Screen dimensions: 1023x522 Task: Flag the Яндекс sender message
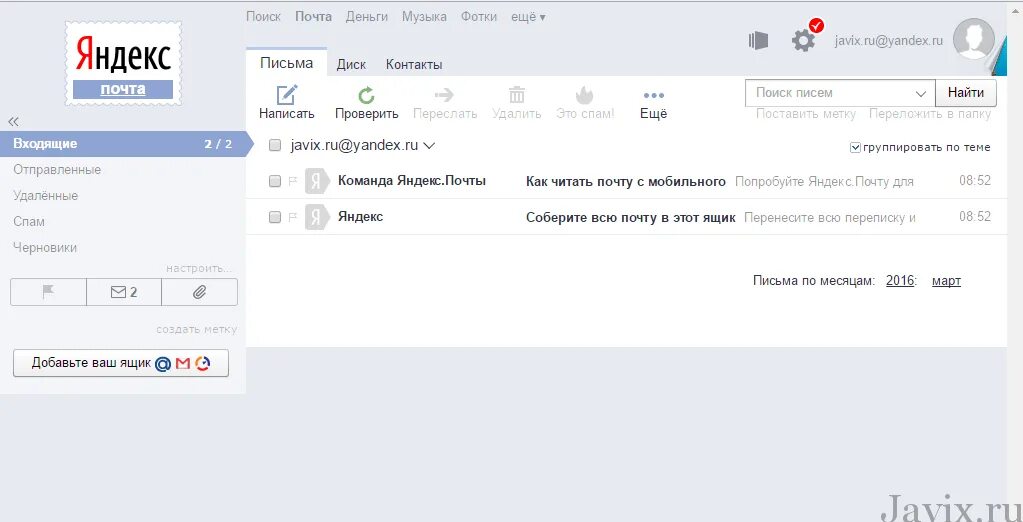293,217
